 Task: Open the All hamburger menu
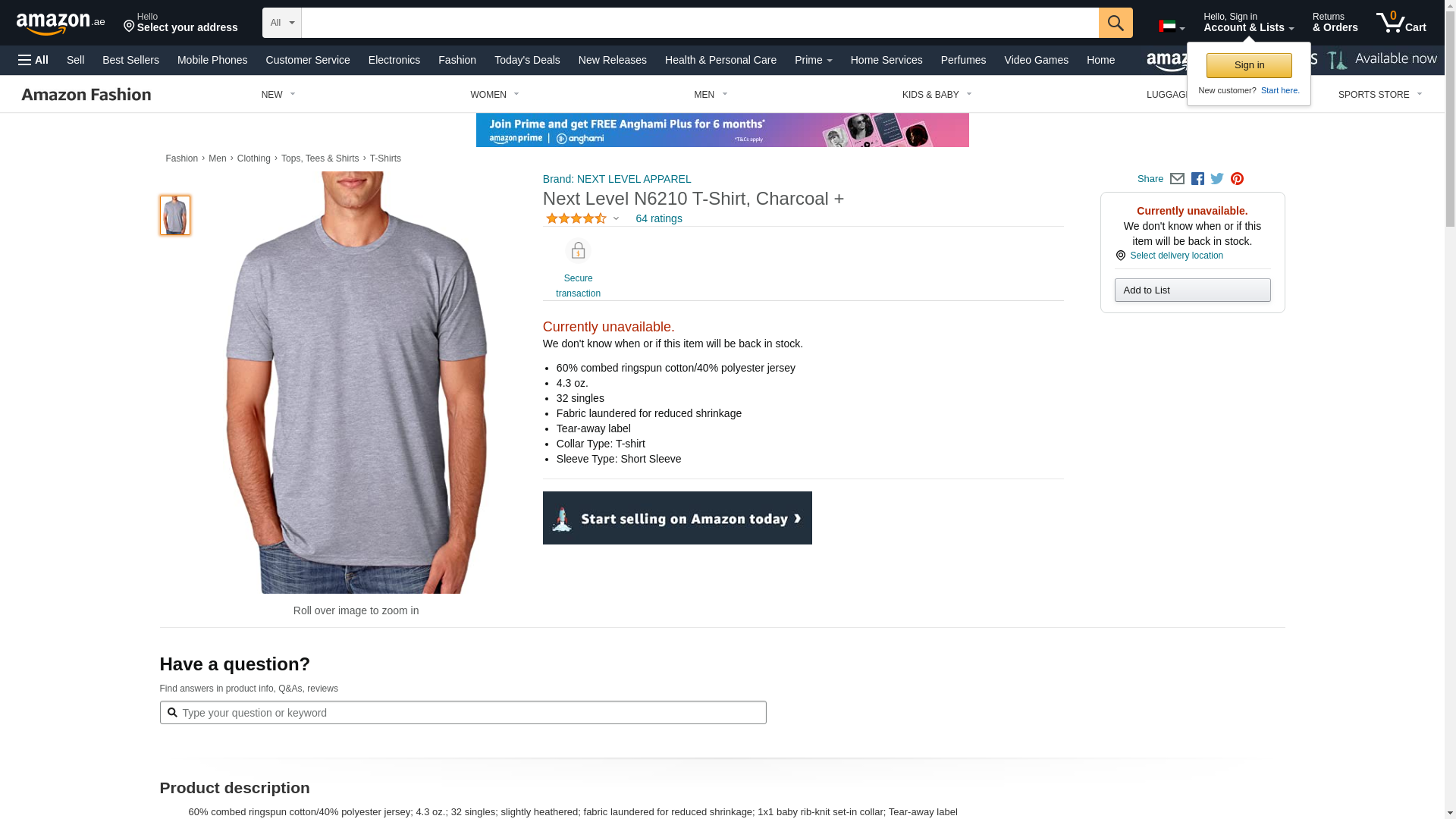33,60
